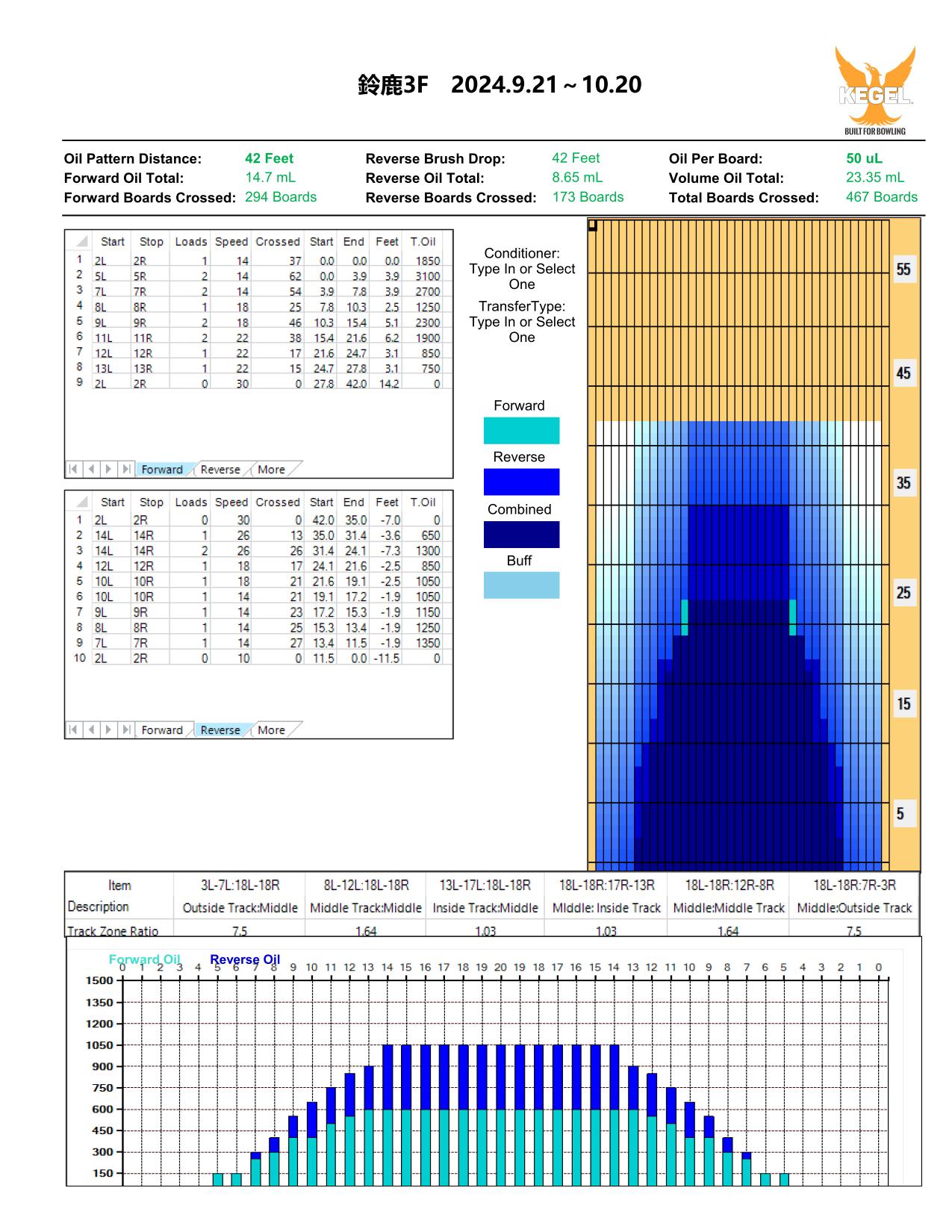Click the 'Reverse Oil' chart legend
The height and width of the screenshot is (1232, 952).
[245, 959]
